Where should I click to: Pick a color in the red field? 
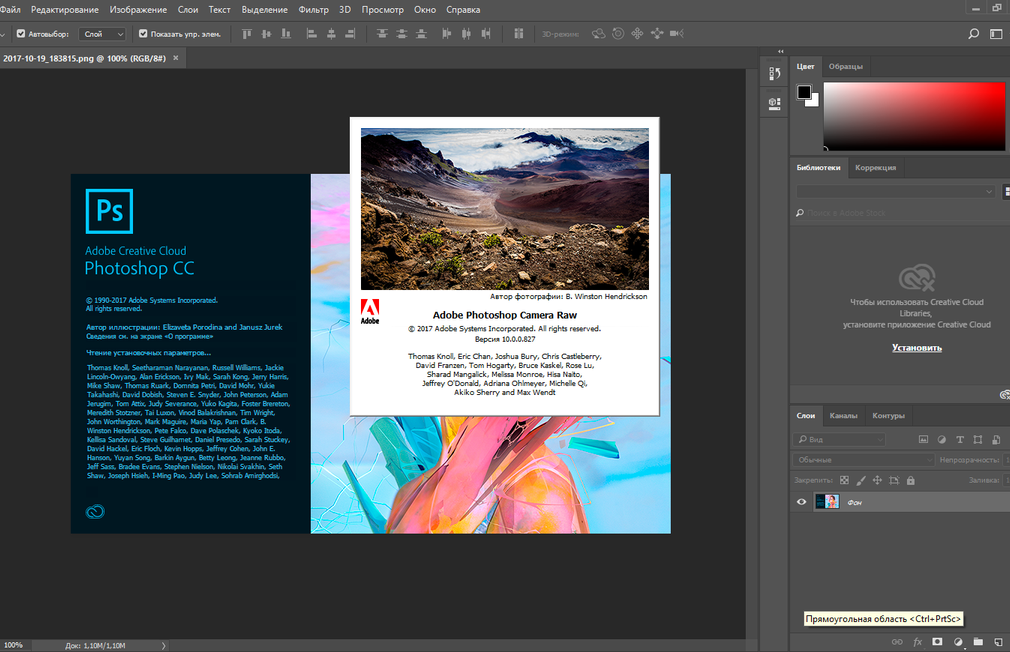click(x=914, y=116)
